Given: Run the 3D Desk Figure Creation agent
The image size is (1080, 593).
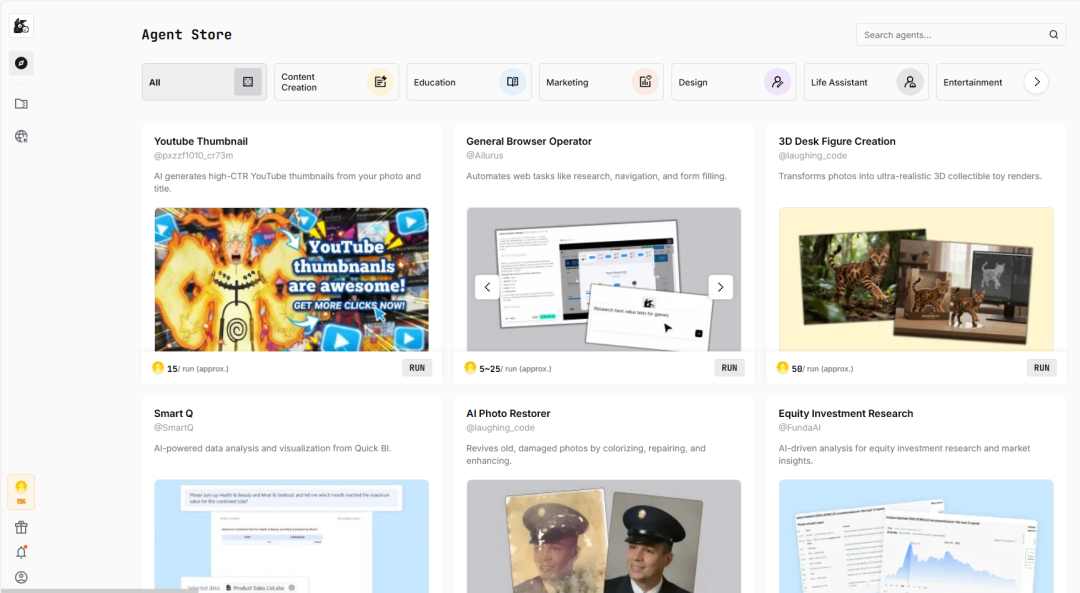Looking at the screenshot, I should [1041, 368].
